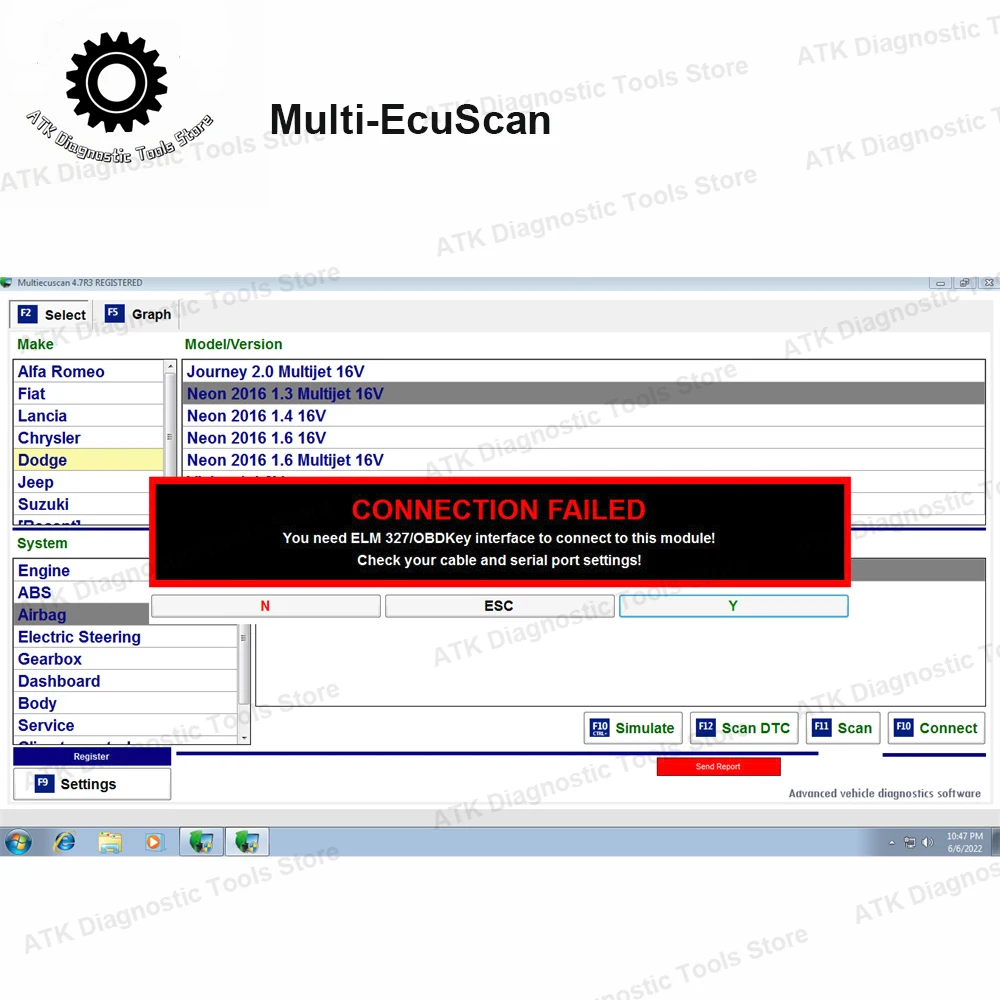Select Engine in System list

[81, 571]
